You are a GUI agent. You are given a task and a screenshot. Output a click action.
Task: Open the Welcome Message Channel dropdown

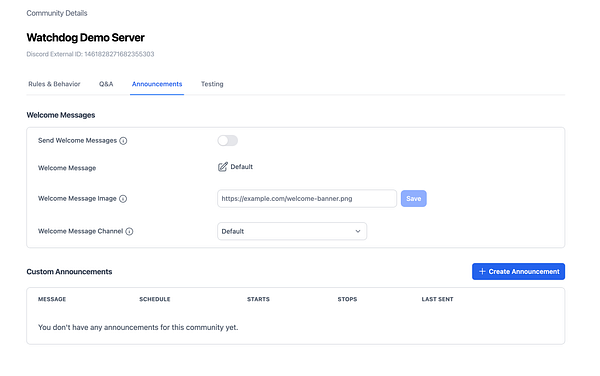pos(292,231)
